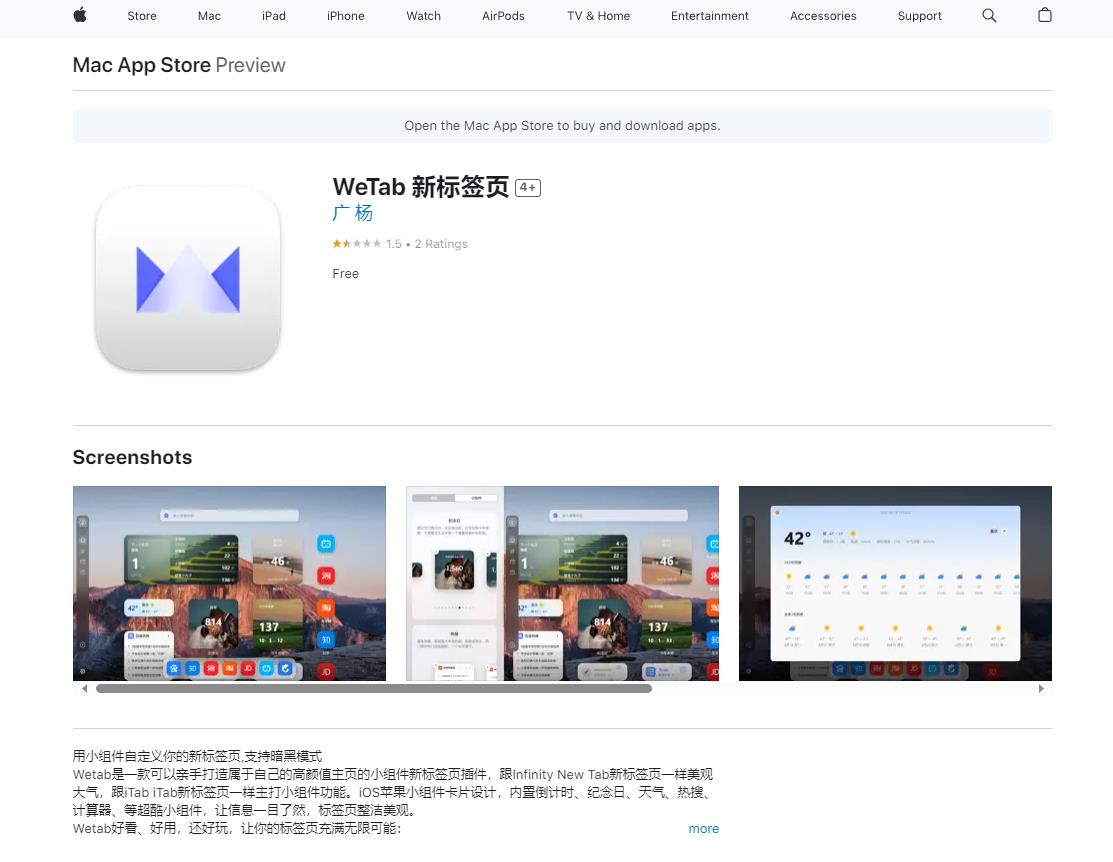Open the iPad menu item
The height and width of the screenshot is (862, 1113).
pyautogui.click(x=273, y=16)
